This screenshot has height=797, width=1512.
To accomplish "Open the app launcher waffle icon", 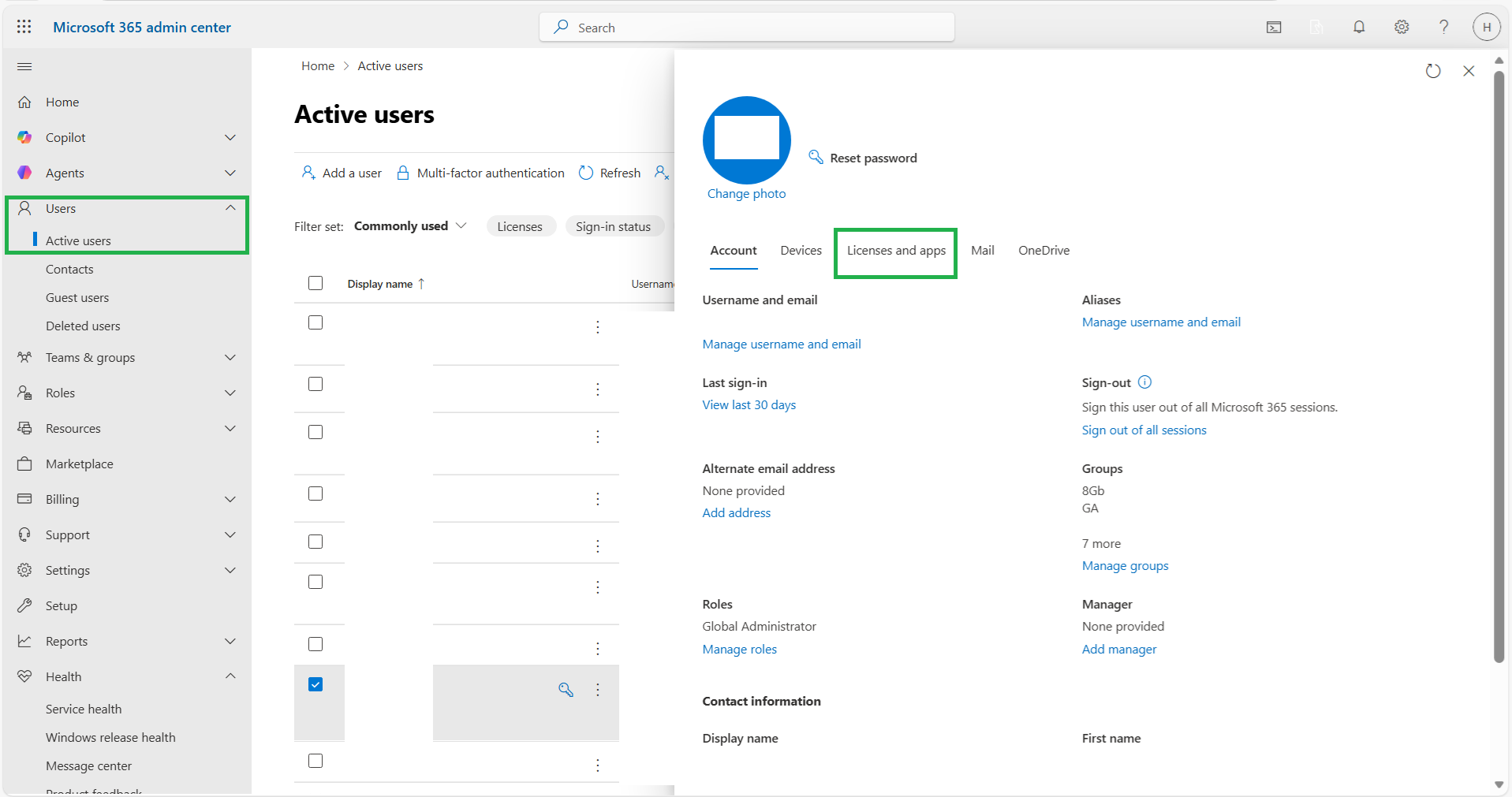I will (24, 27).
